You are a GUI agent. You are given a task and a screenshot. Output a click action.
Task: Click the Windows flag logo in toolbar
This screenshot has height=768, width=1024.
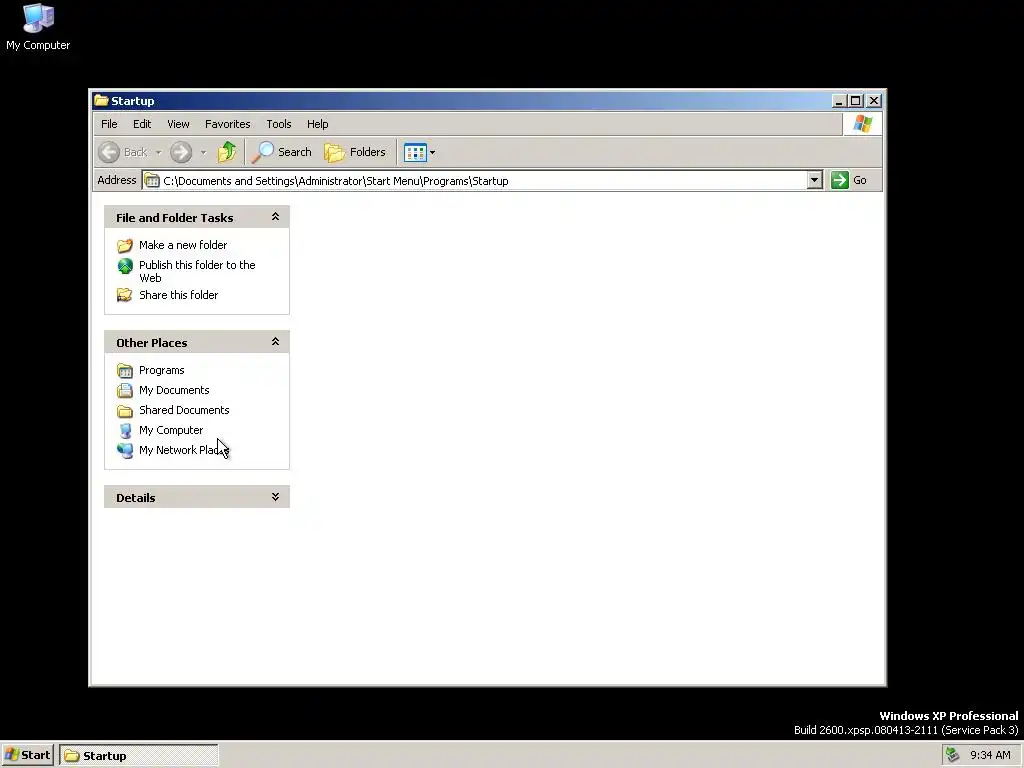pyautogui.click(x=862, y=124)
